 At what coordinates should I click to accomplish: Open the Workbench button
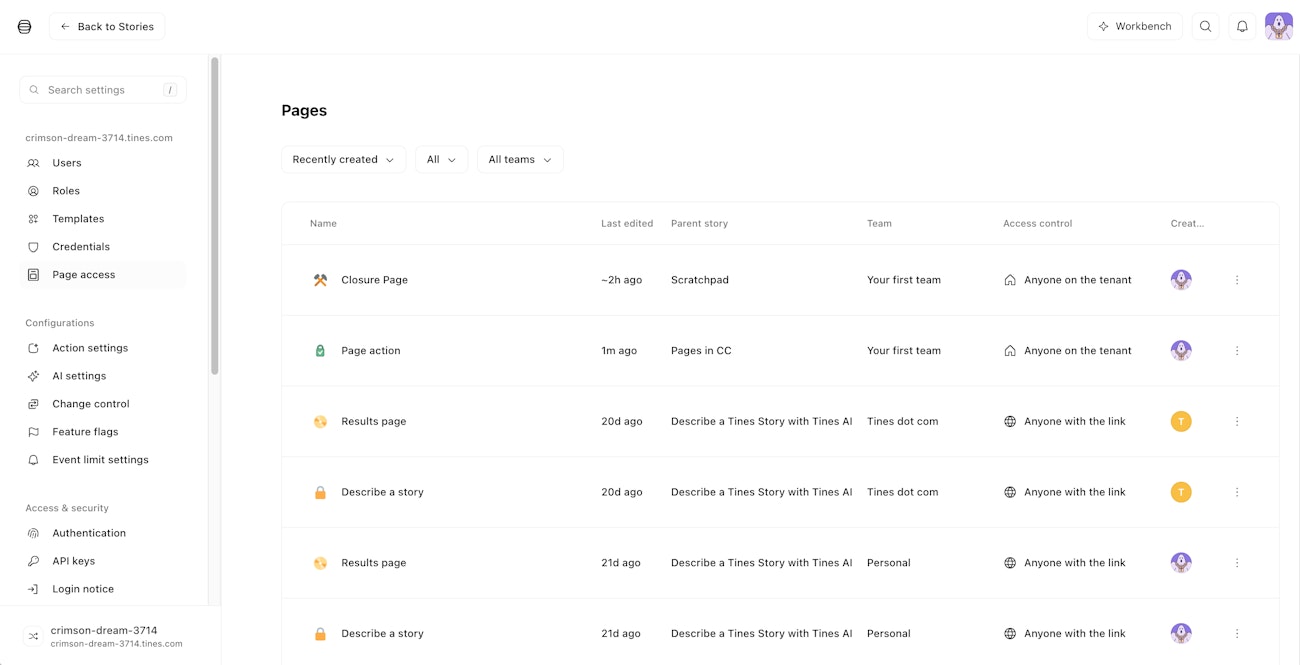click(1134, 27)
